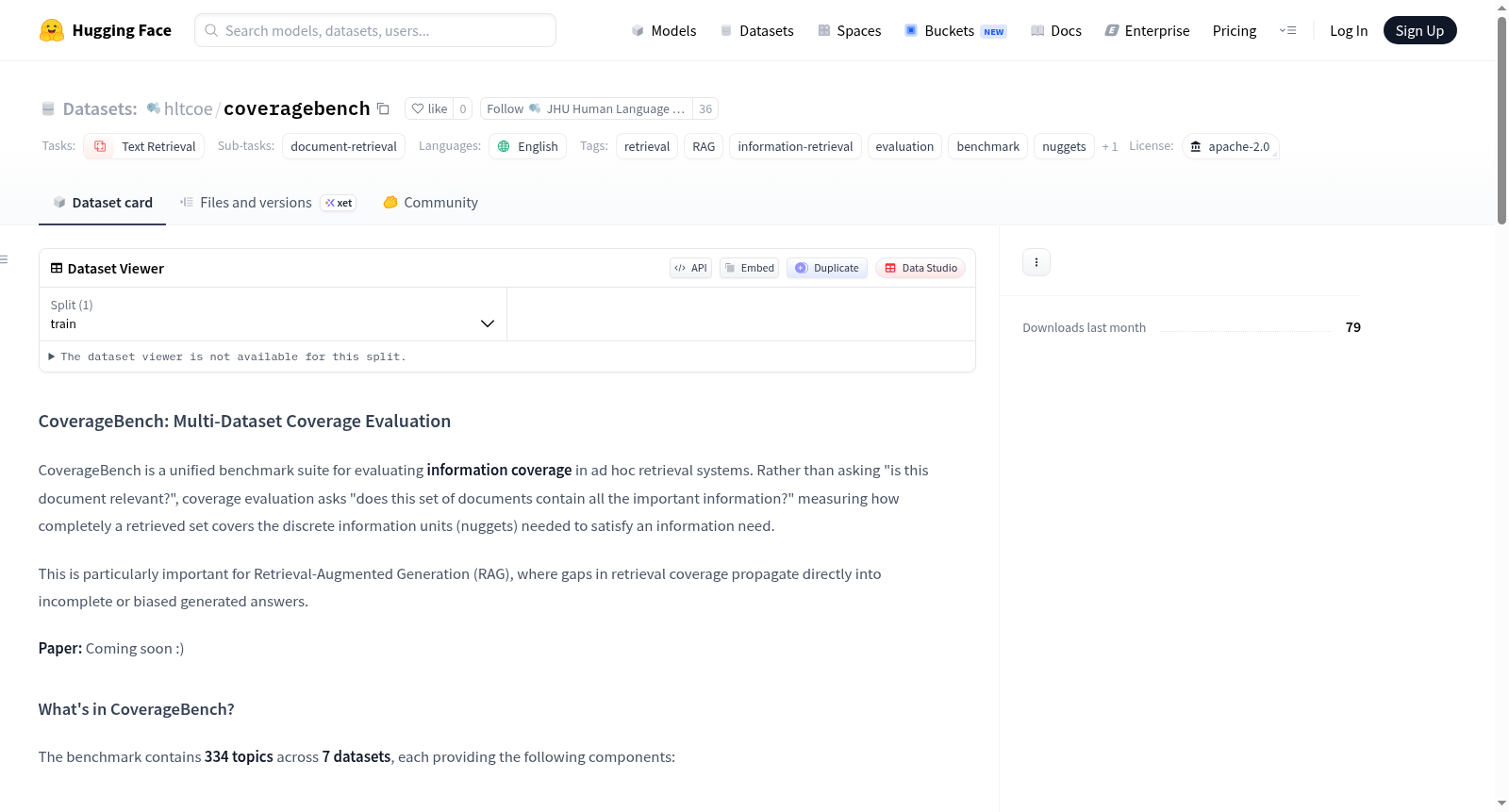Click the Sign Up button
The image size is (1509, 812).
click(x=1419, y=30)
